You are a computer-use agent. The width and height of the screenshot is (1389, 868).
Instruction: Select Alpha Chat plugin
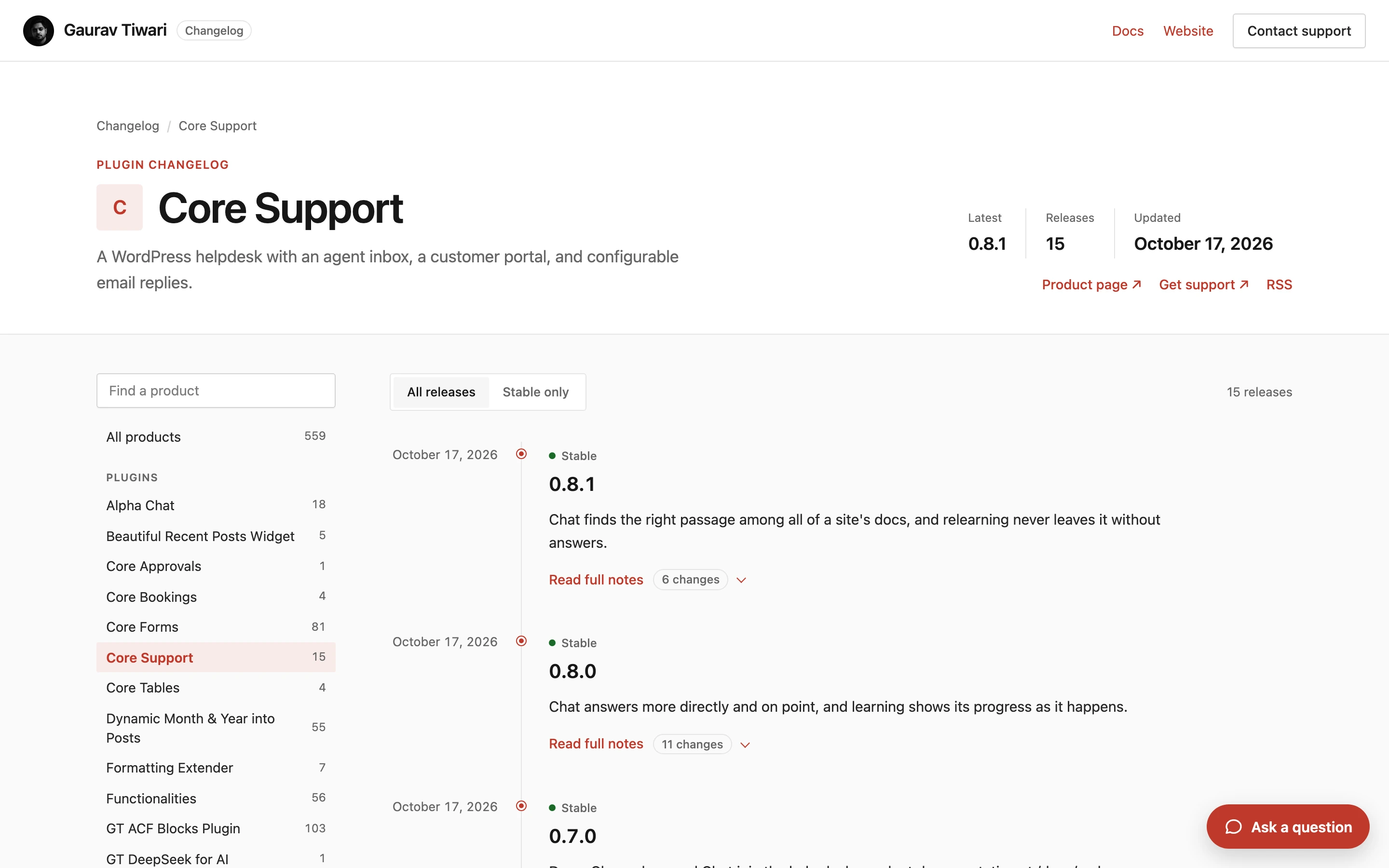(x=216, y=505)
